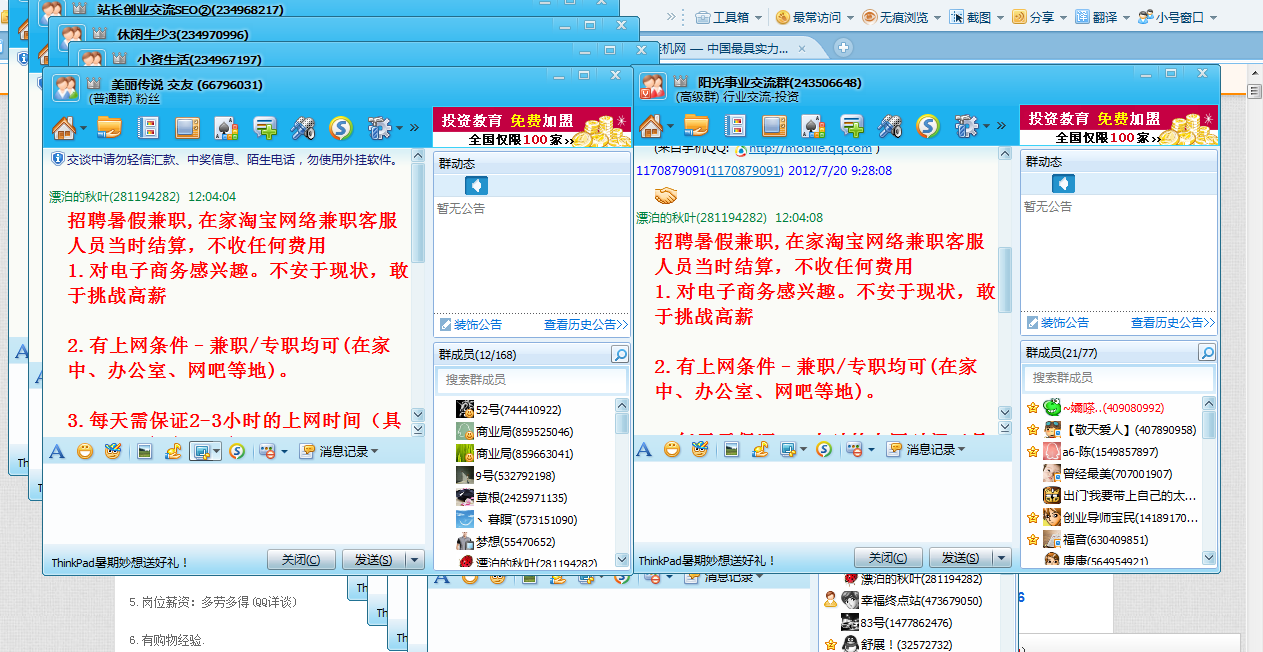
Task: Open font tool A in 美丽传说 chat
Action: [x=57, y=452]
